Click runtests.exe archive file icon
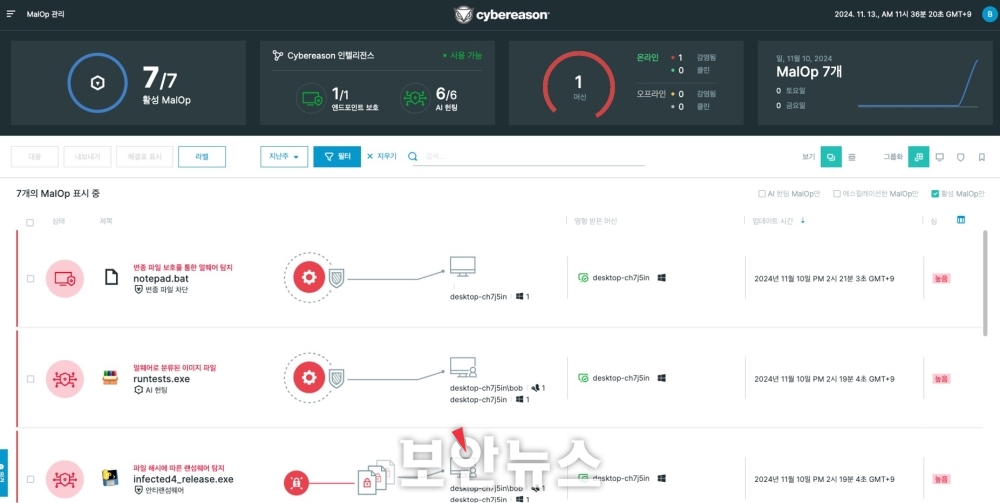 [110, 377]
